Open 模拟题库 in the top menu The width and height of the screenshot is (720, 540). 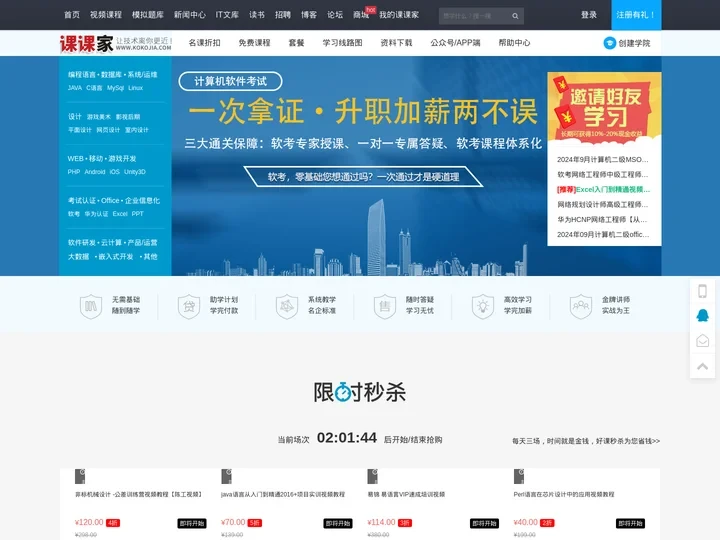tap(148, 15)
